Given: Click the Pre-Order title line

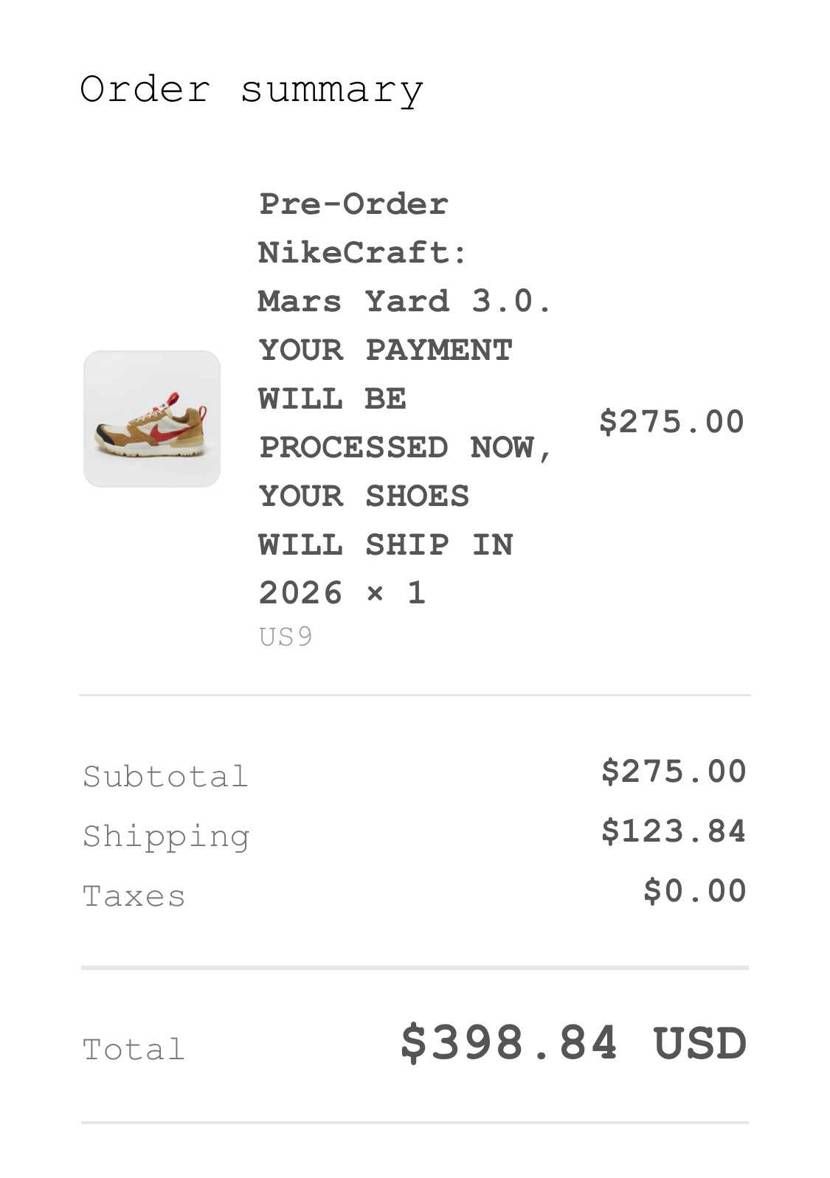Looking at the screenshot, I should click(354, 204).
